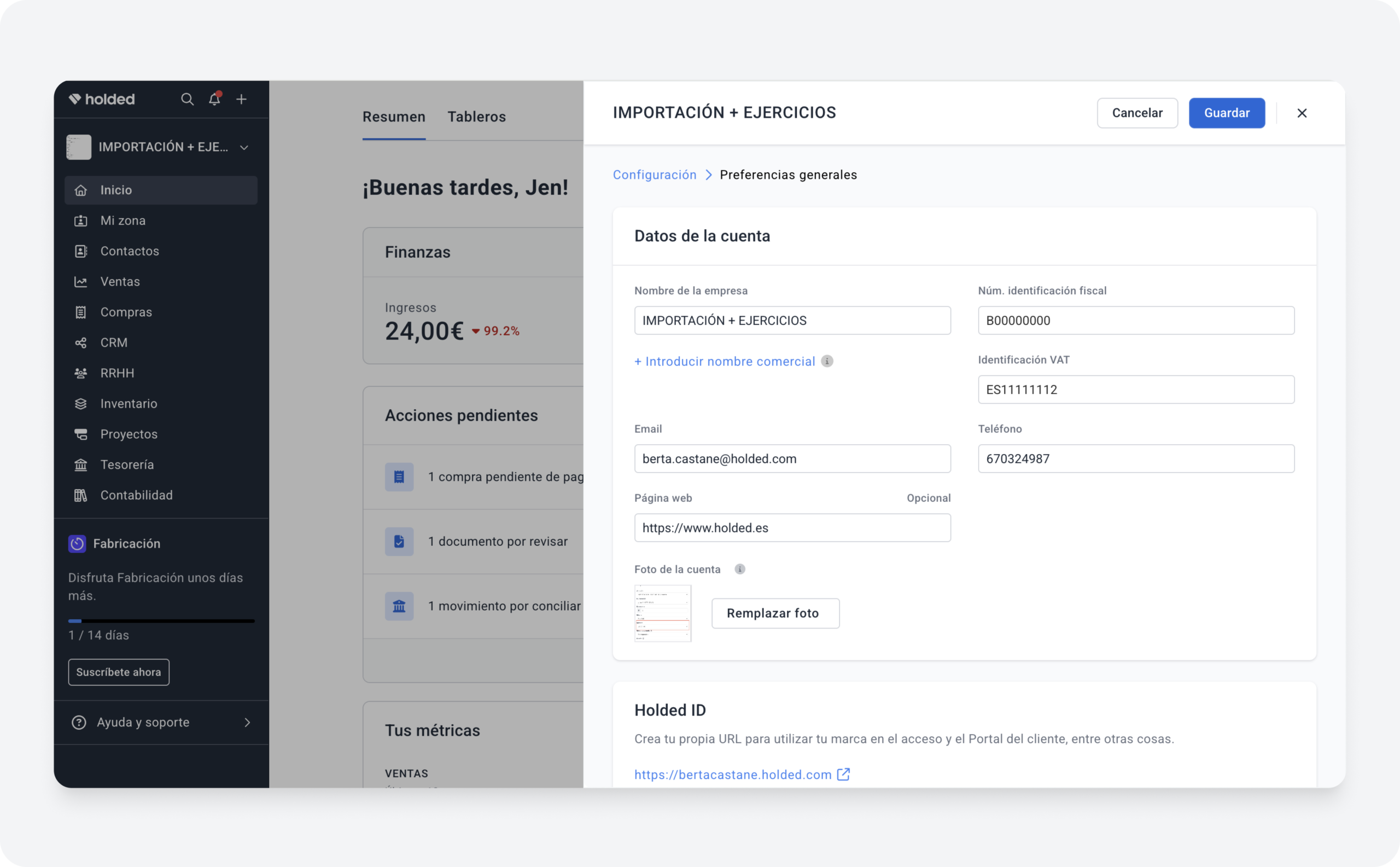
Task: Open CRM section
Action: point(161,342)
